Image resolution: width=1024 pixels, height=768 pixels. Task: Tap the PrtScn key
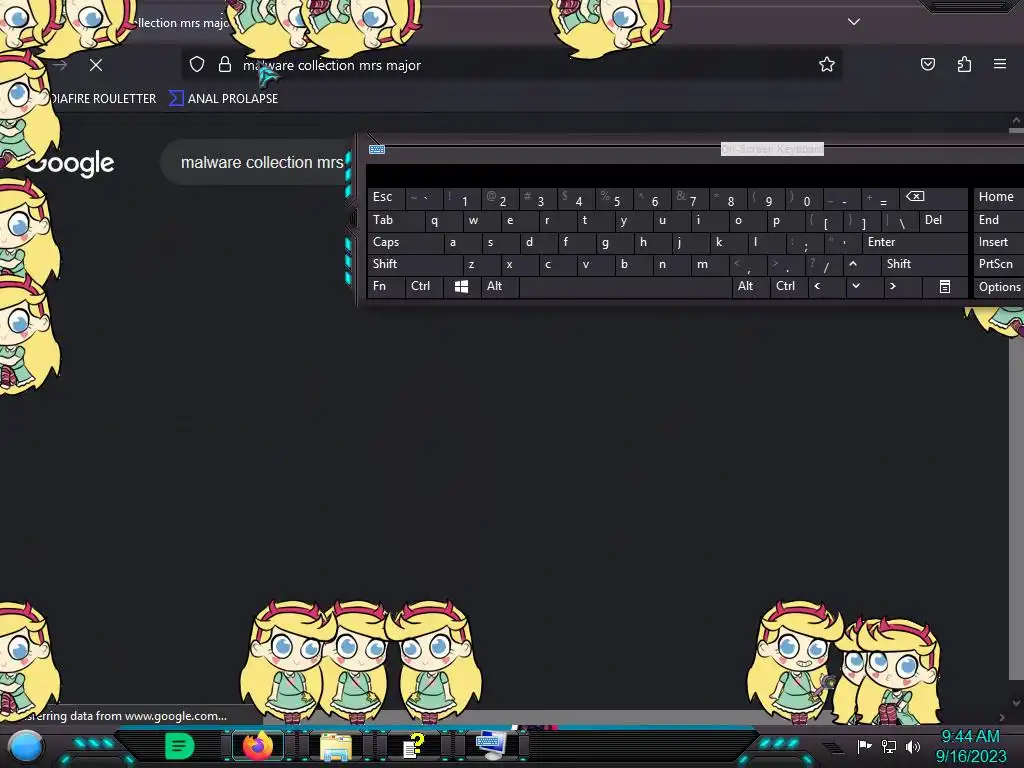tap(999, 264)
